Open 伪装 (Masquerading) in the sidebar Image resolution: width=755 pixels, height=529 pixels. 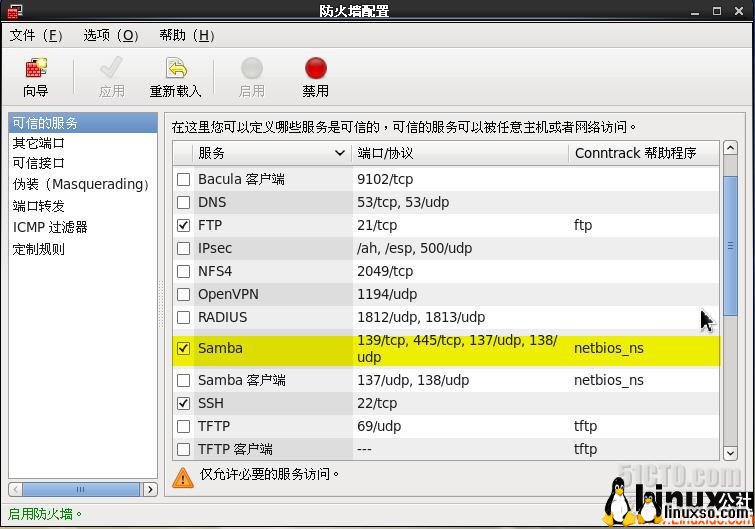83,184
